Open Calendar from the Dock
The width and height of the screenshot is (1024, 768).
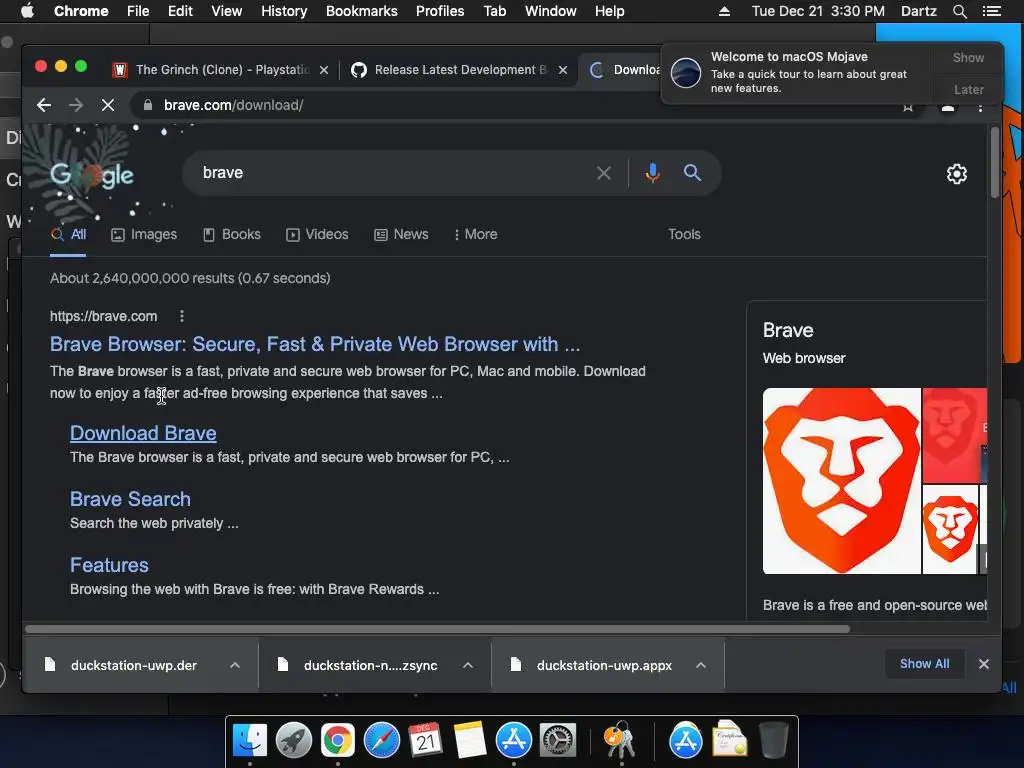tap(425, 741)
